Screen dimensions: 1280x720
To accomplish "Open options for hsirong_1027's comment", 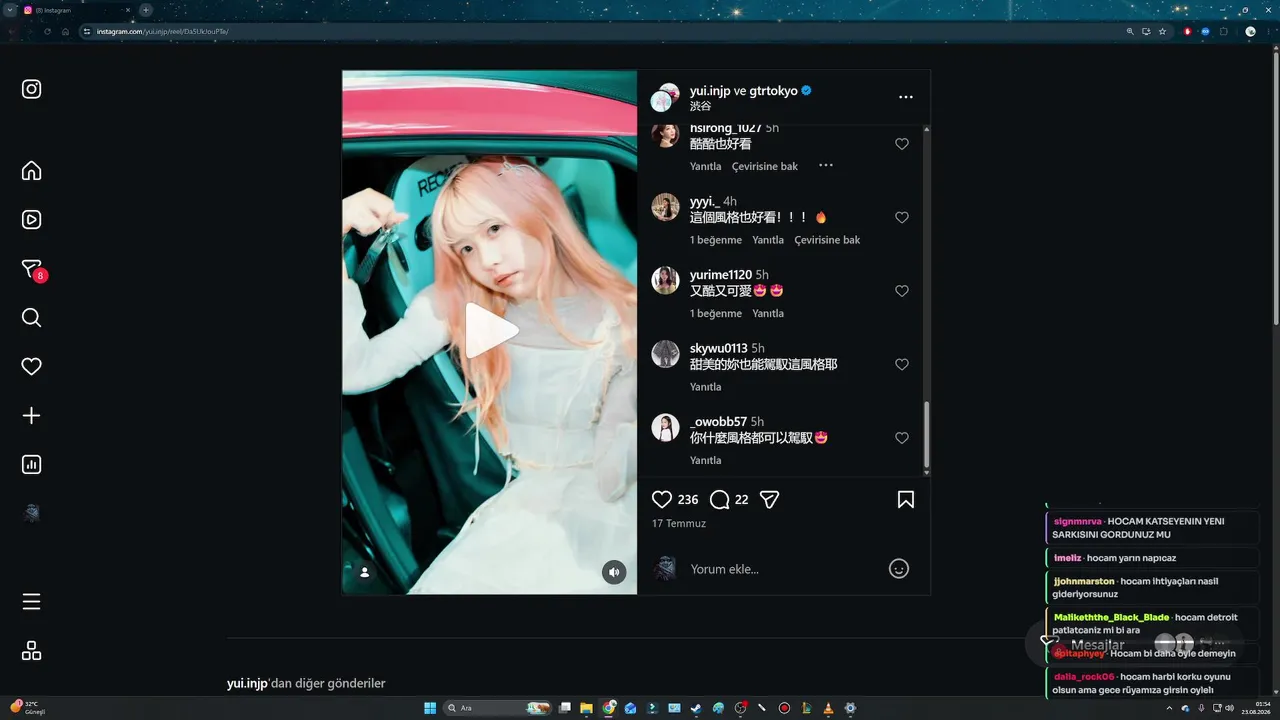I will click(826, 165).
